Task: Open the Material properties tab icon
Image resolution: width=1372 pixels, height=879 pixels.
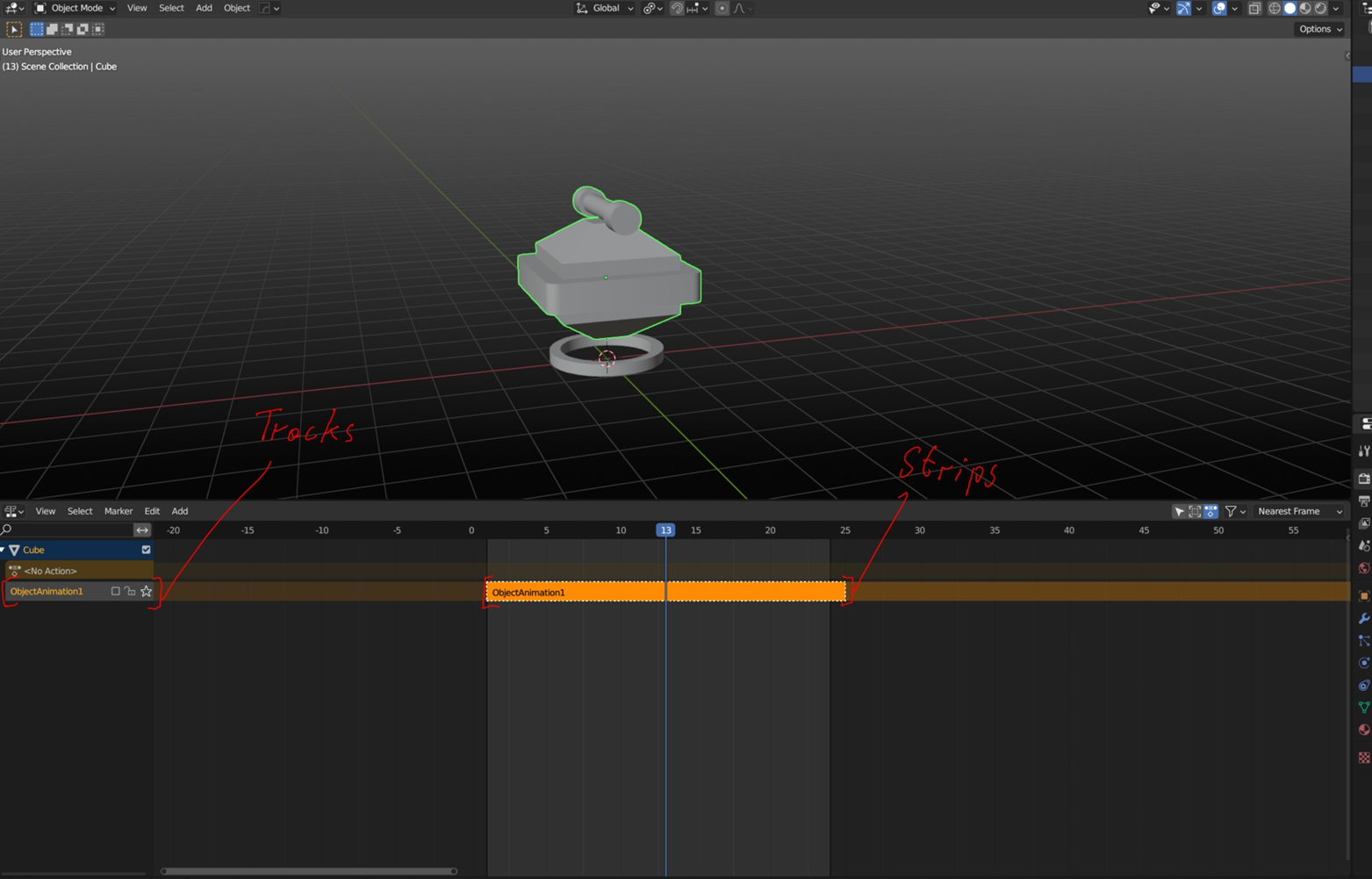Action: tap(1363, 730)
